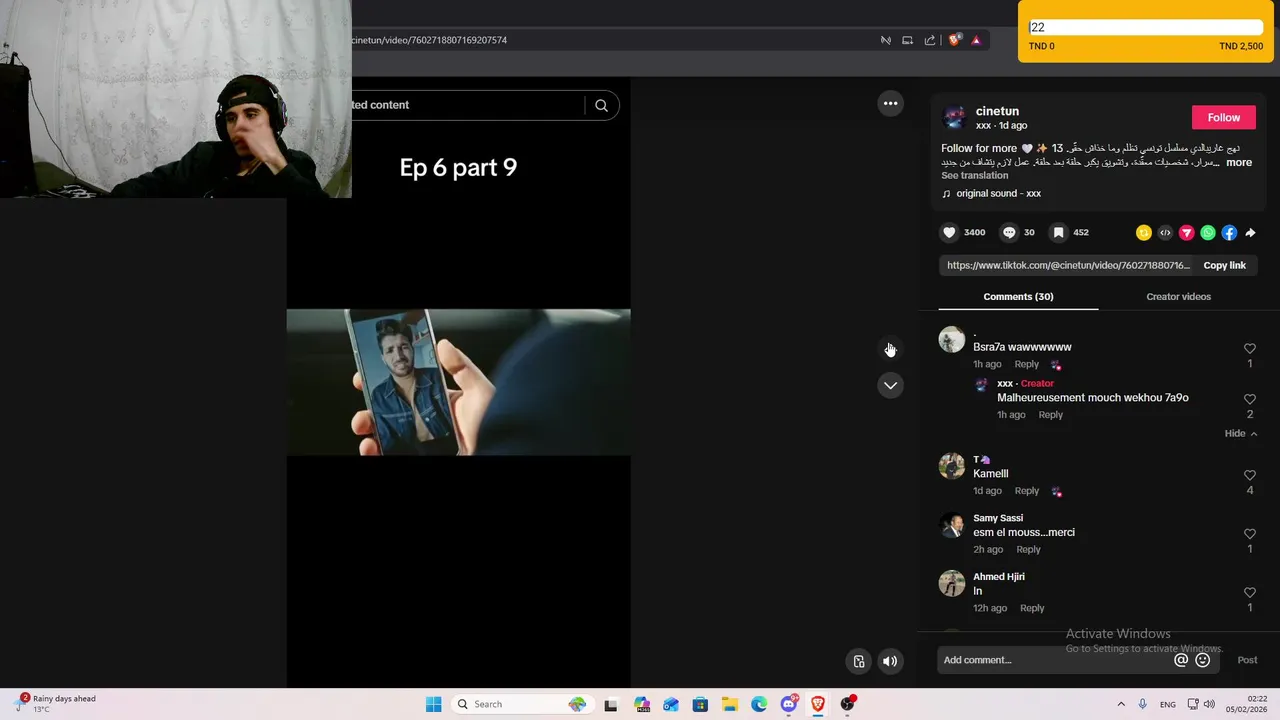Screen dimensions: 1280x720
Task: Like the creator reply "Malheureusement mouch wekhou 7a9o"
Action: pos(1249,399)
